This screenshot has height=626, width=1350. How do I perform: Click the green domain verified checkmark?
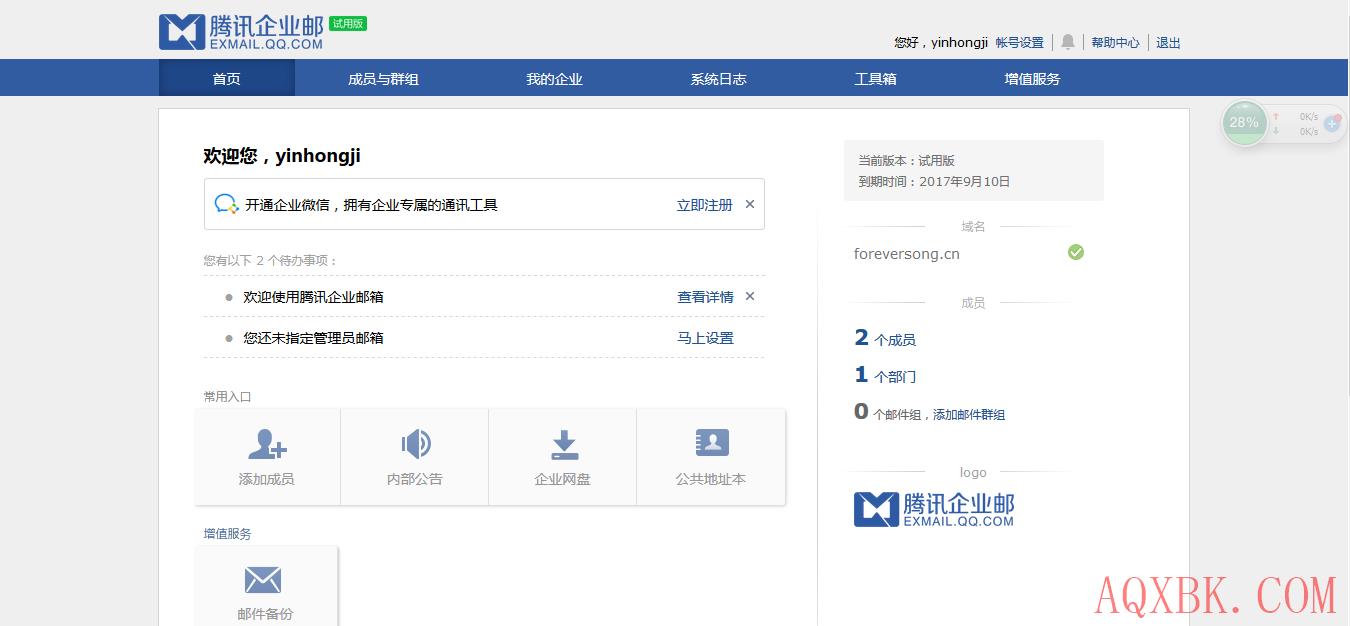[1076, 252]
